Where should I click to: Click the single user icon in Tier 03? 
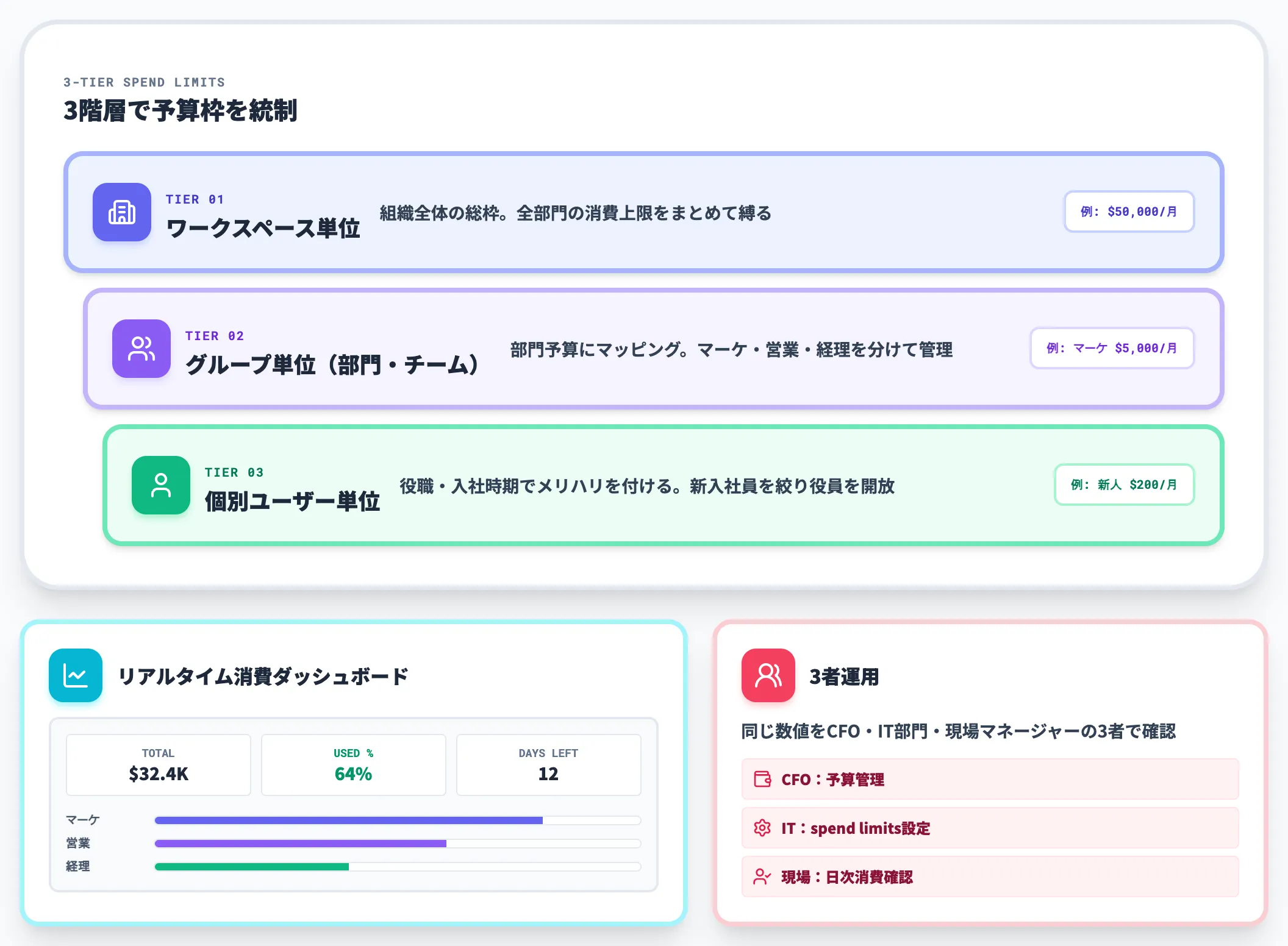point(161,485)
